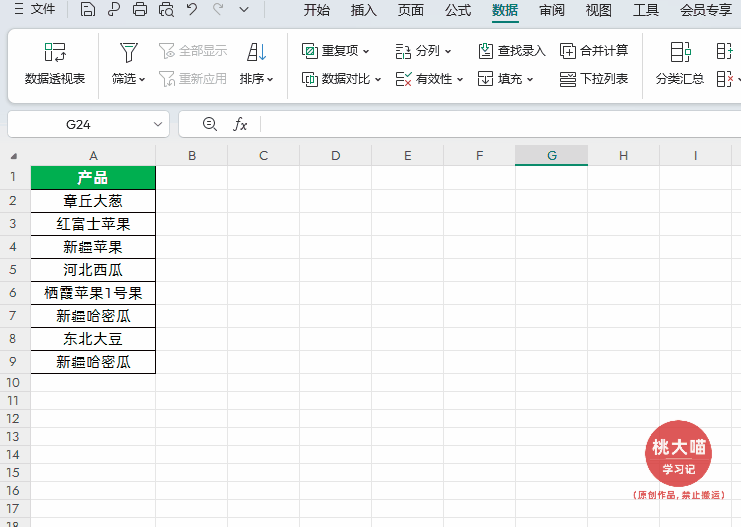The height and width of the screenshot is (527, 741).
Task: Switch to the 工具 tab
Action: (646, 10)
